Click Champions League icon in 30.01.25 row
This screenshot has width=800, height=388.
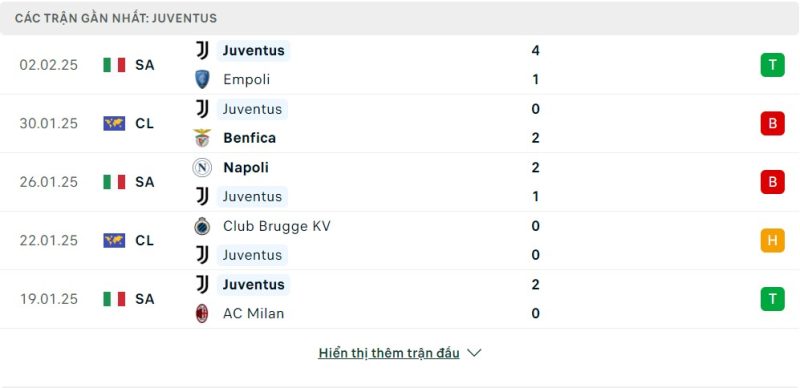pyautogui.click(x=114, y=124)
